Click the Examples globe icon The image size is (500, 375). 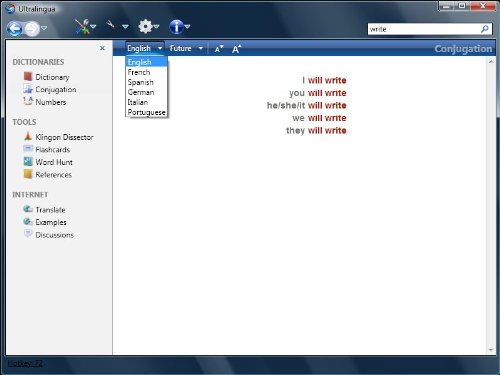pos(28,221)
